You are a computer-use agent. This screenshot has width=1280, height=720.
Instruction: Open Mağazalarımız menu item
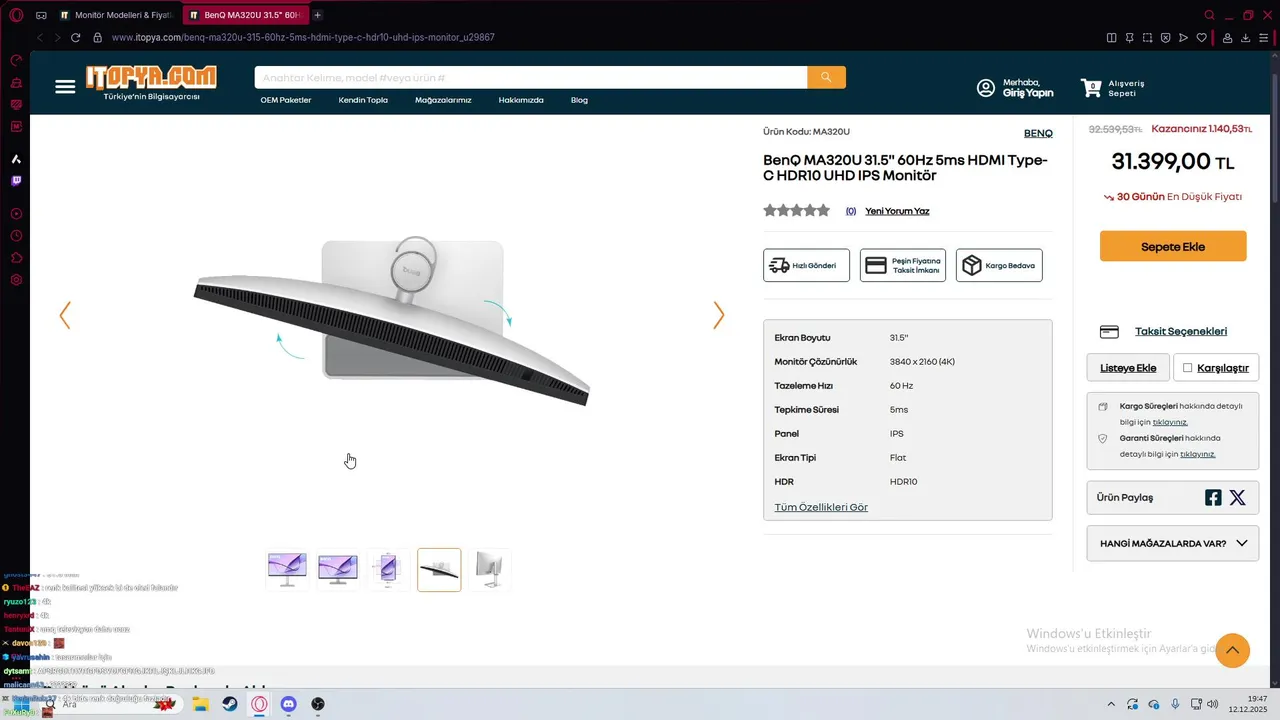[x=443, y=100]
